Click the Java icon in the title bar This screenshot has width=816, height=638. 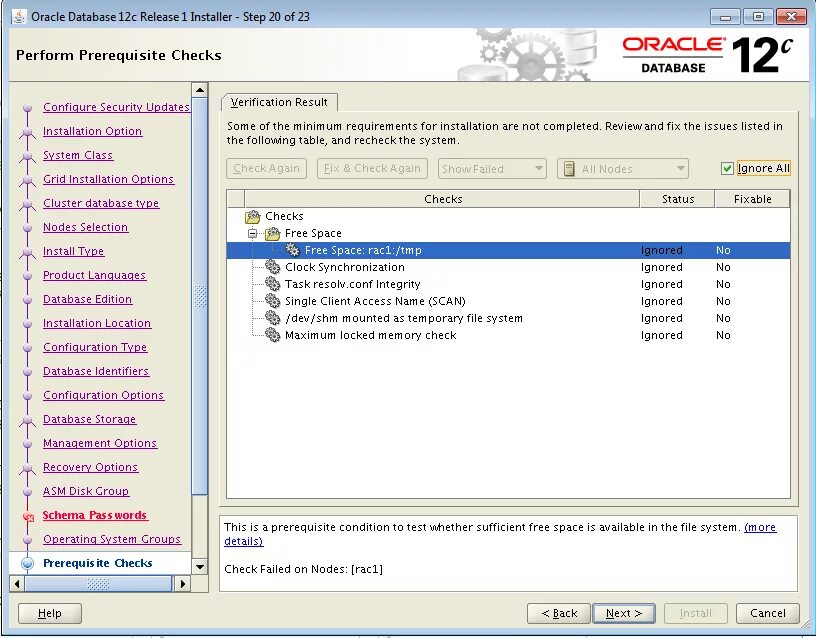(19, 16)
